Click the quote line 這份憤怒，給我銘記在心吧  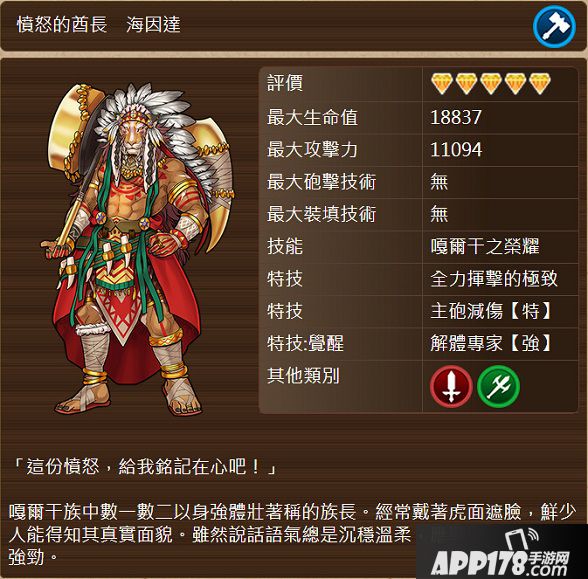144,467
